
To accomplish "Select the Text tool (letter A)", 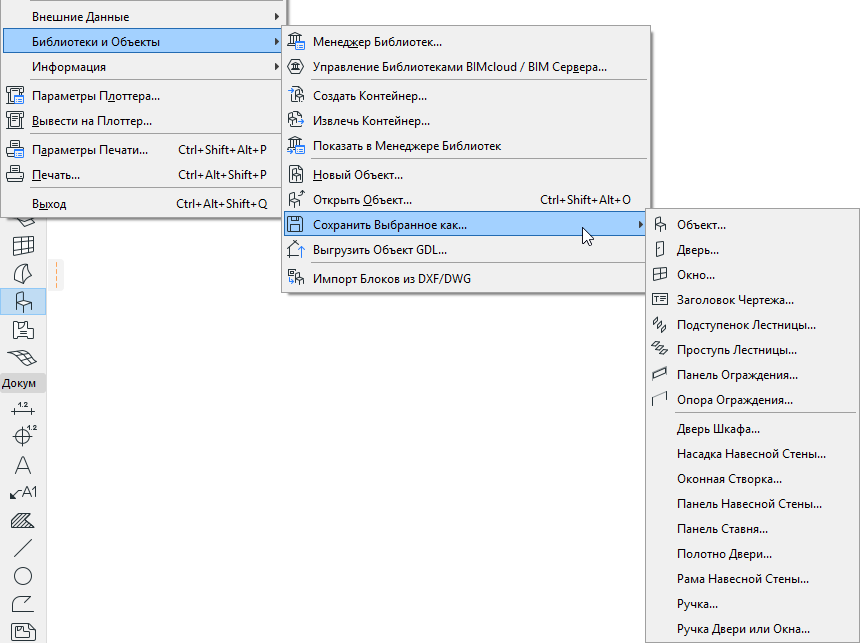I will pyautogui.click(x=23, y=465).
